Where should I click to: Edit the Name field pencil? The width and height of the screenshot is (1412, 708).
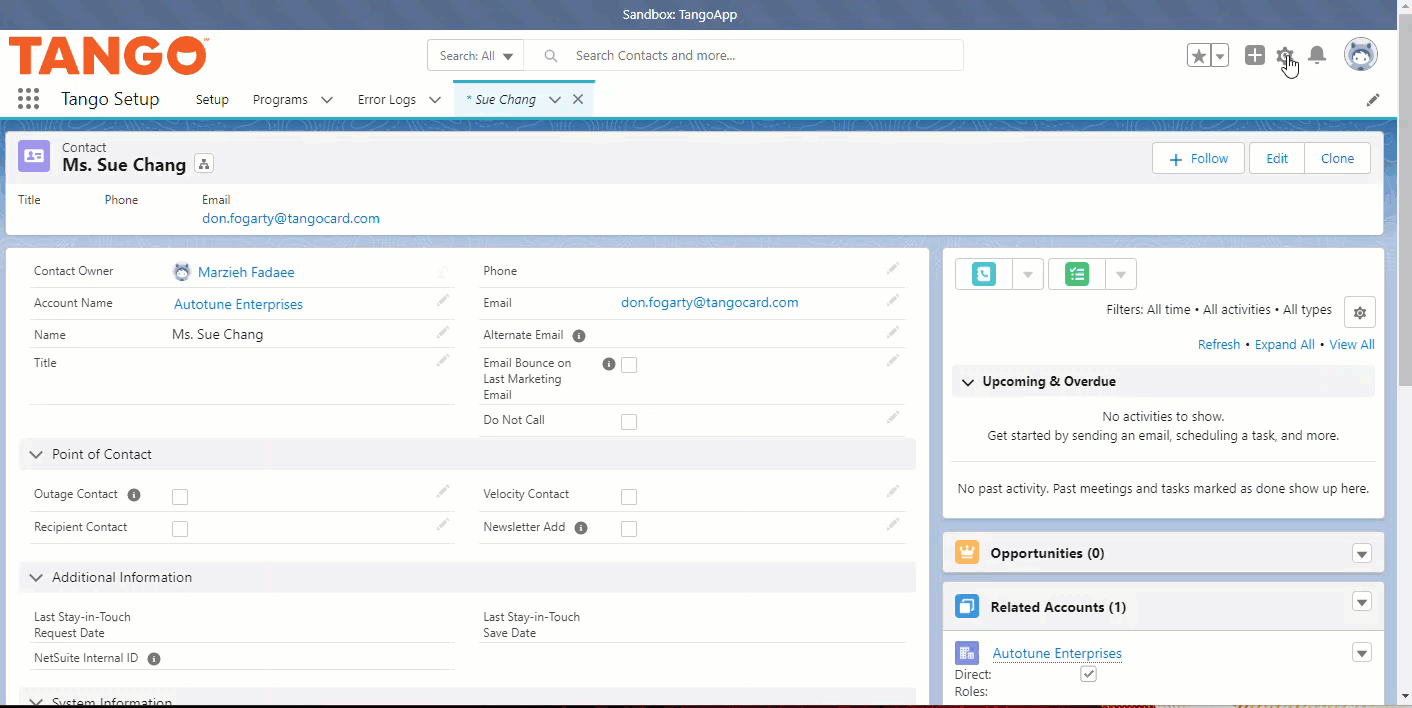tap(443, 332)
